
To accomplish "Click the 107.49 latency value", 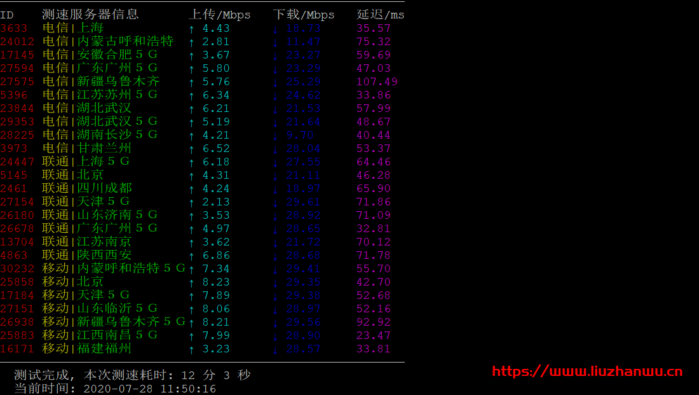I will click(377, 82).
